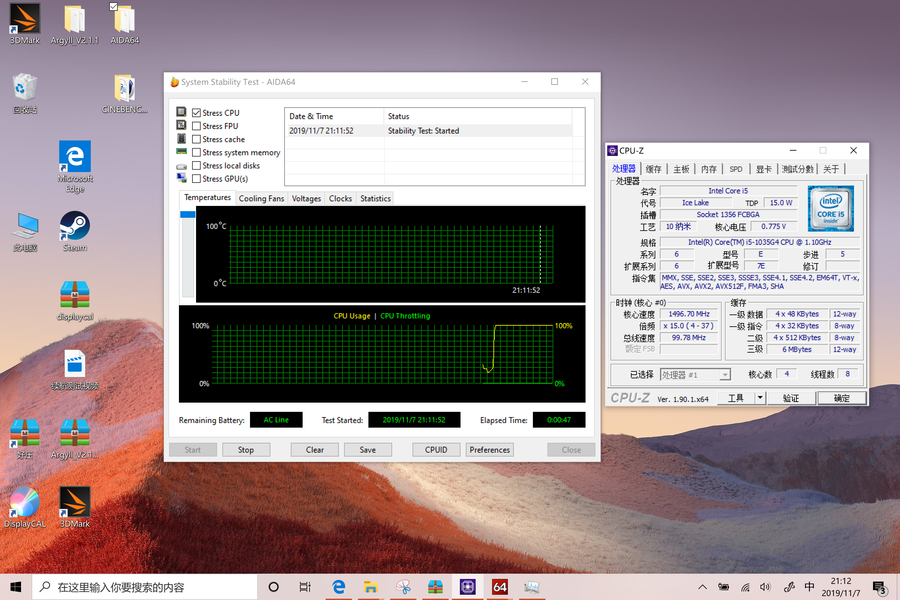Select the video clip file icon on the desktop
Screen dimensions: 900x600
pos(75,369)
